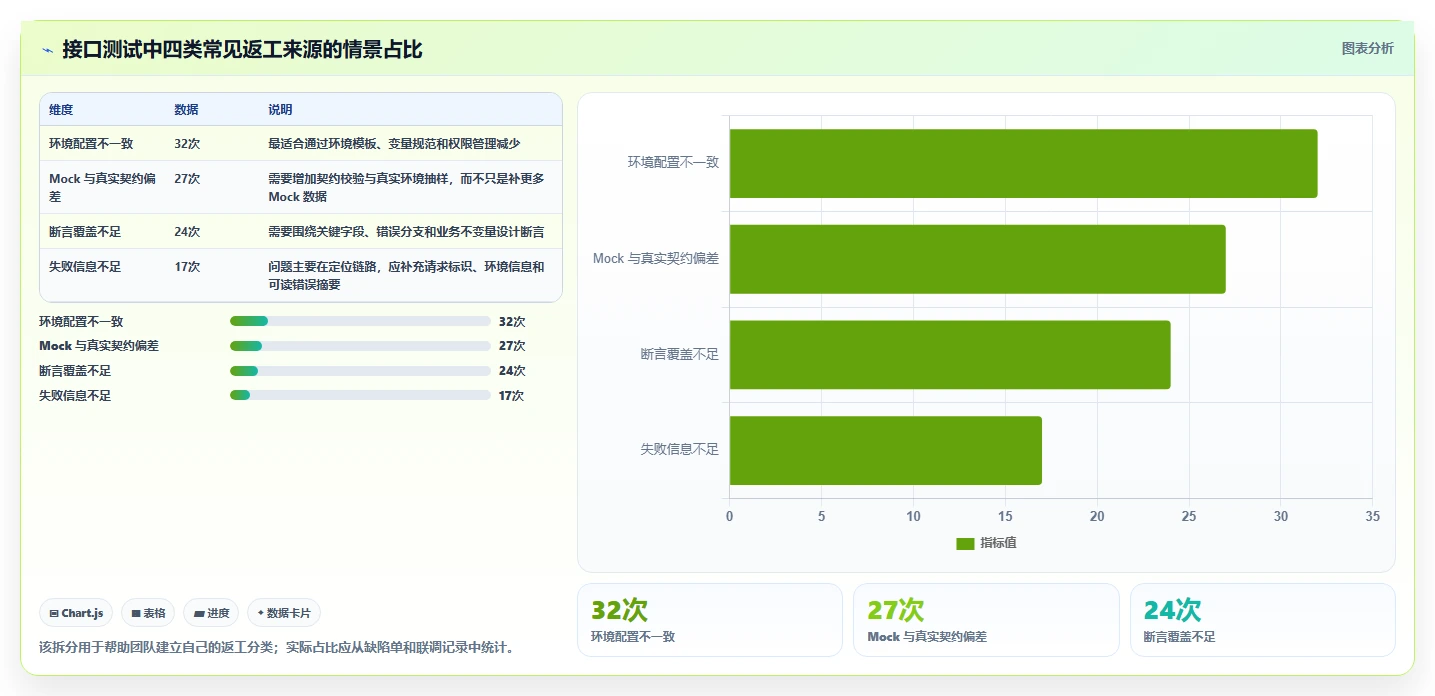Click the 17次 value beside the progress bar
Screen dimensions: 1435x696
[x=511, y=396]
